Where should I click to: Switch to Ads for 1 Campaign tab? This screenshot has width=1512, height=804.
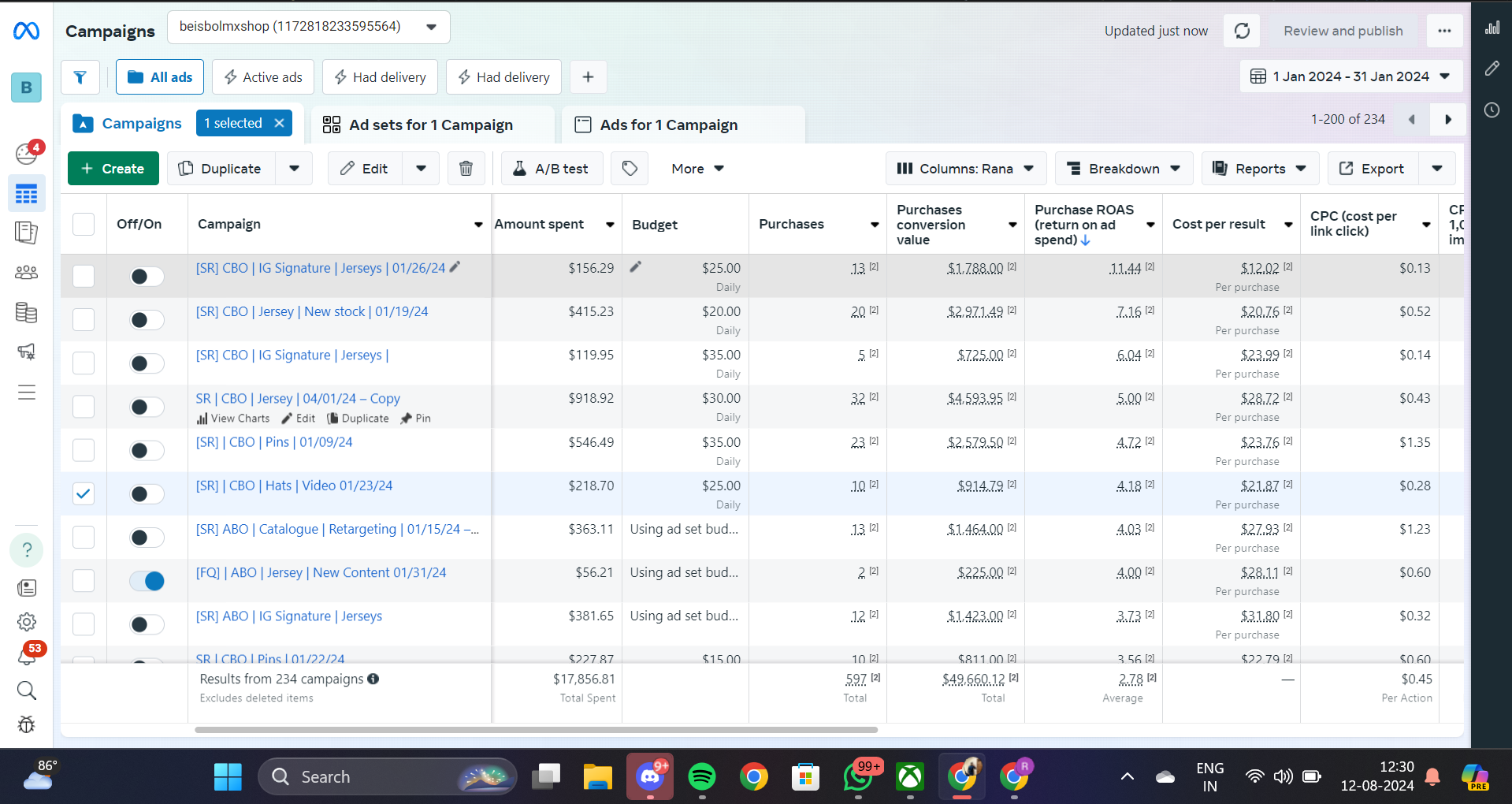(x=682, y=125)
